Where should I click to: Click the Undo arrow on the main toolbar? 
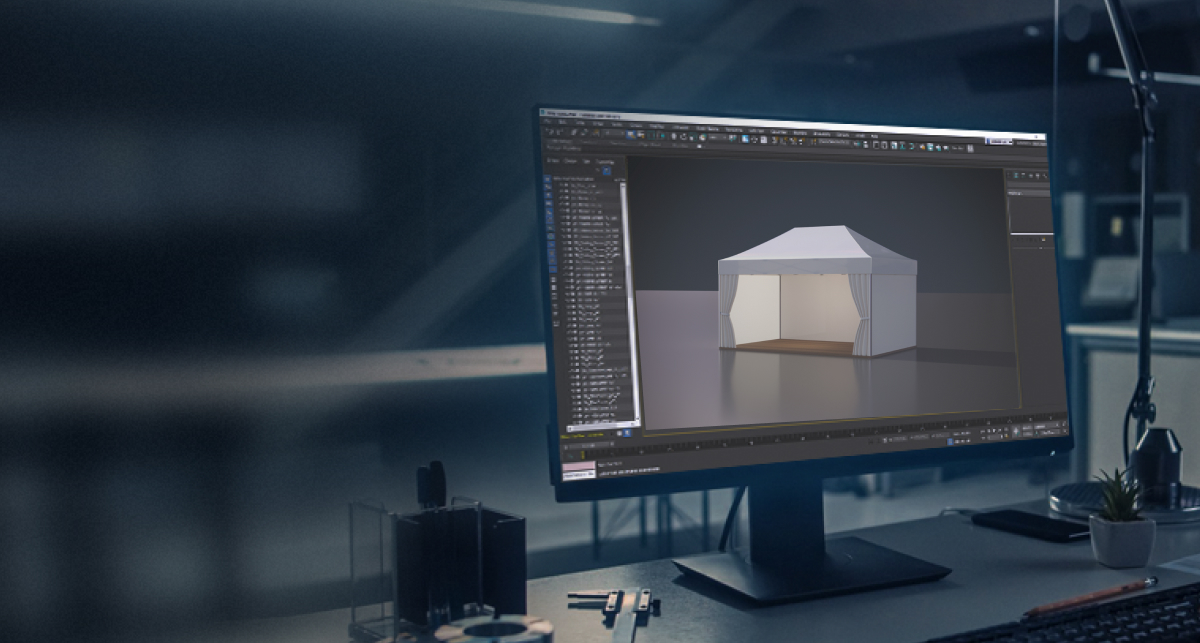550,131
